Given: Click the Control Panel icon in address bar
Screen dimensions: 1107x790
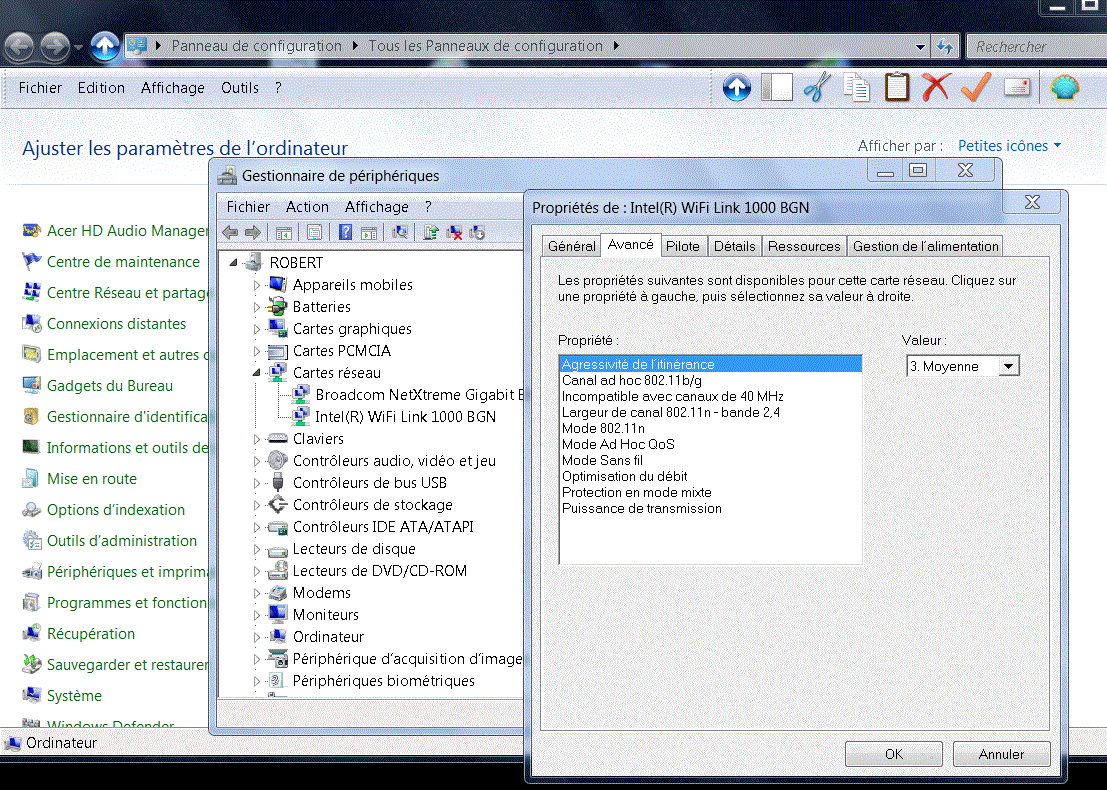Looking at the screenshot, I should 137,46.
